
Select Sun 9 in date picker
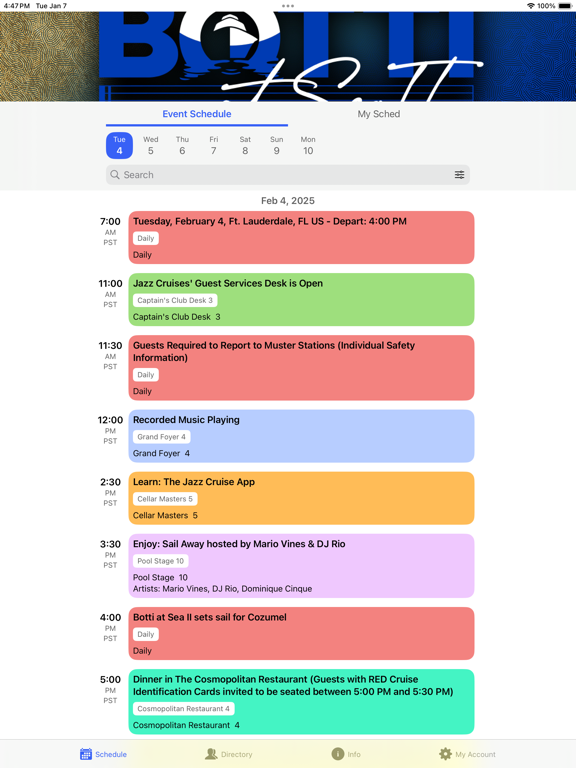(x=277, y=145)
